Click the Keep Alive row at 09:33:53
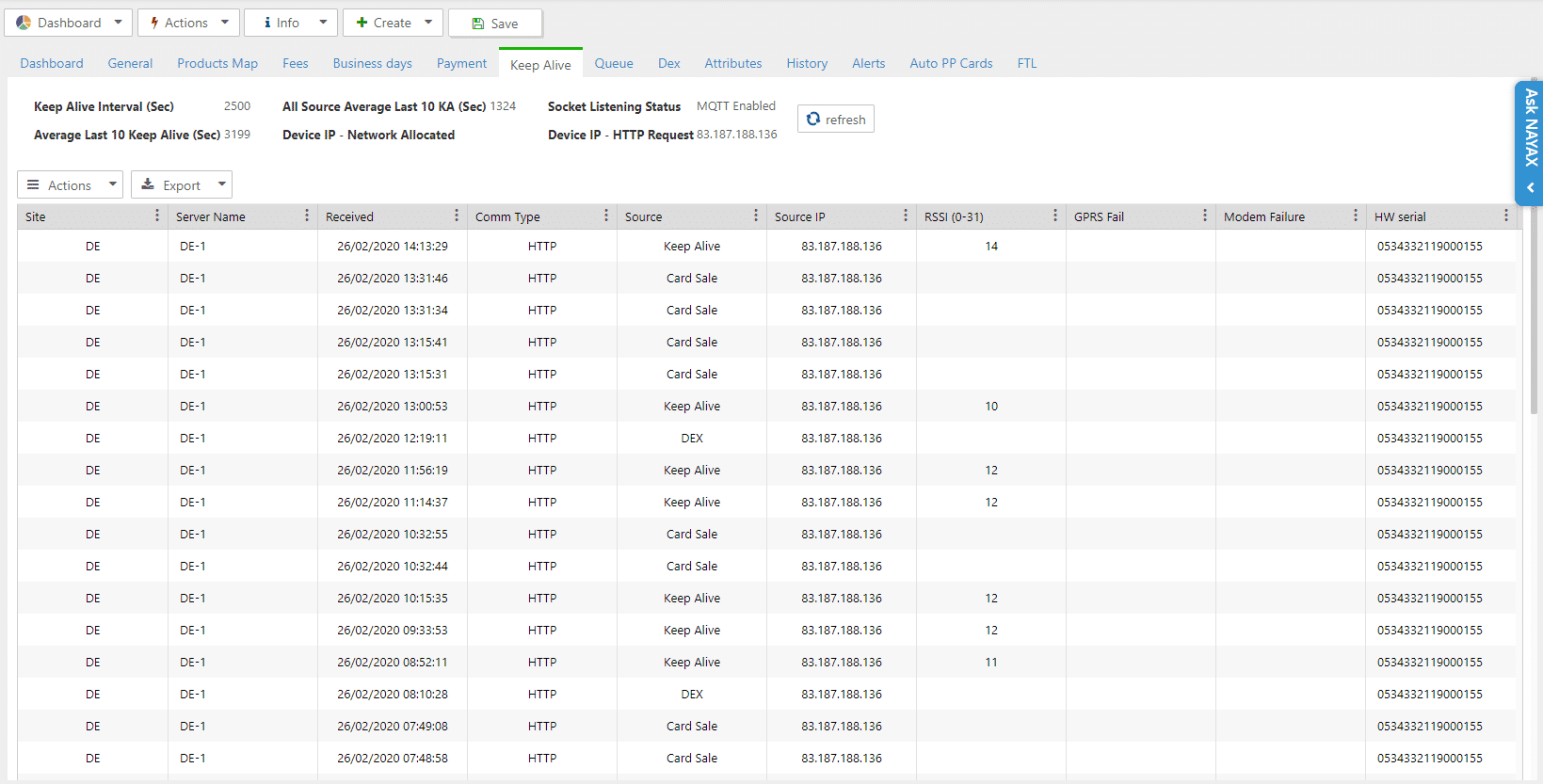Viewport: 1543px width, 784px height. tap(766, 631)
